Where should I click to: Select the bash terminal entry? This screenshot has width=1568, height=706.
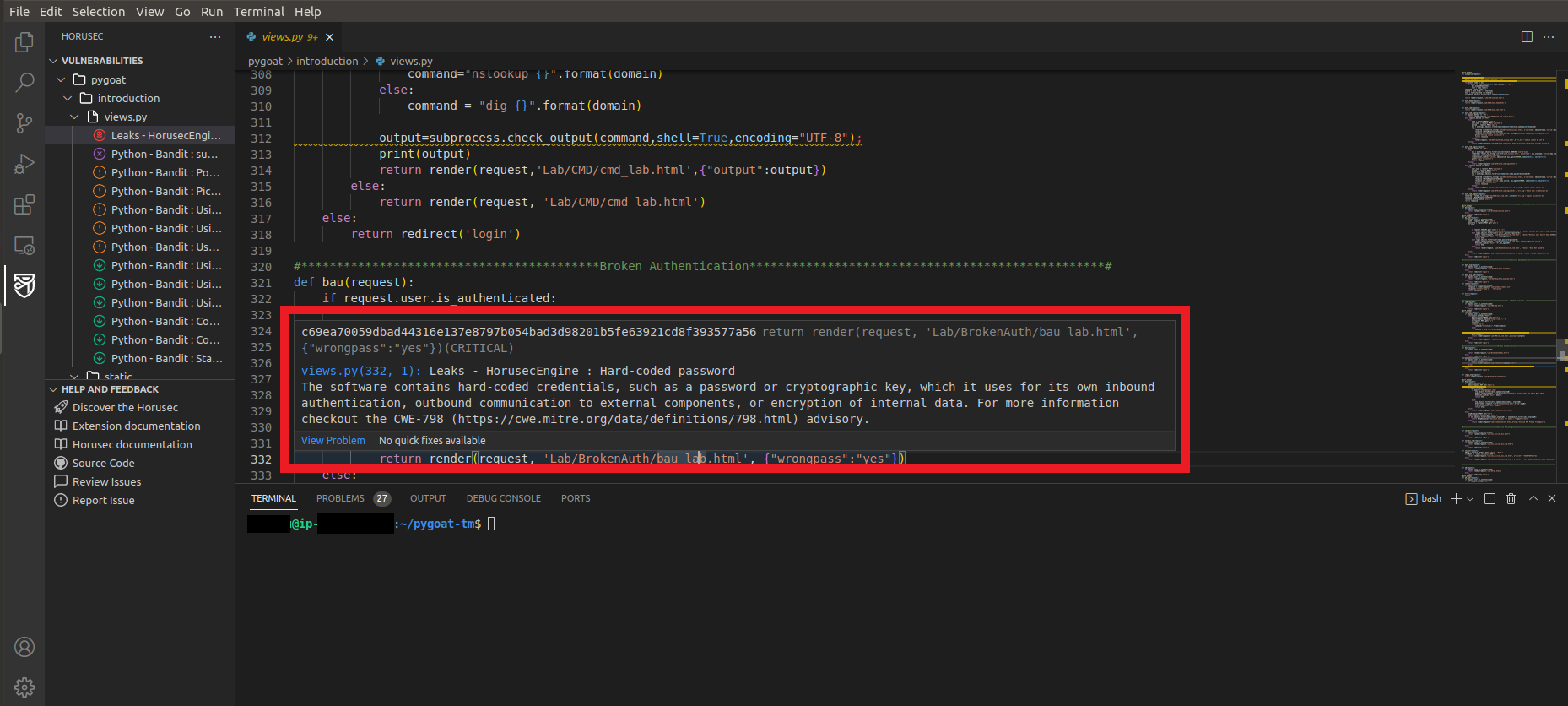click(x=1424, y=498)
